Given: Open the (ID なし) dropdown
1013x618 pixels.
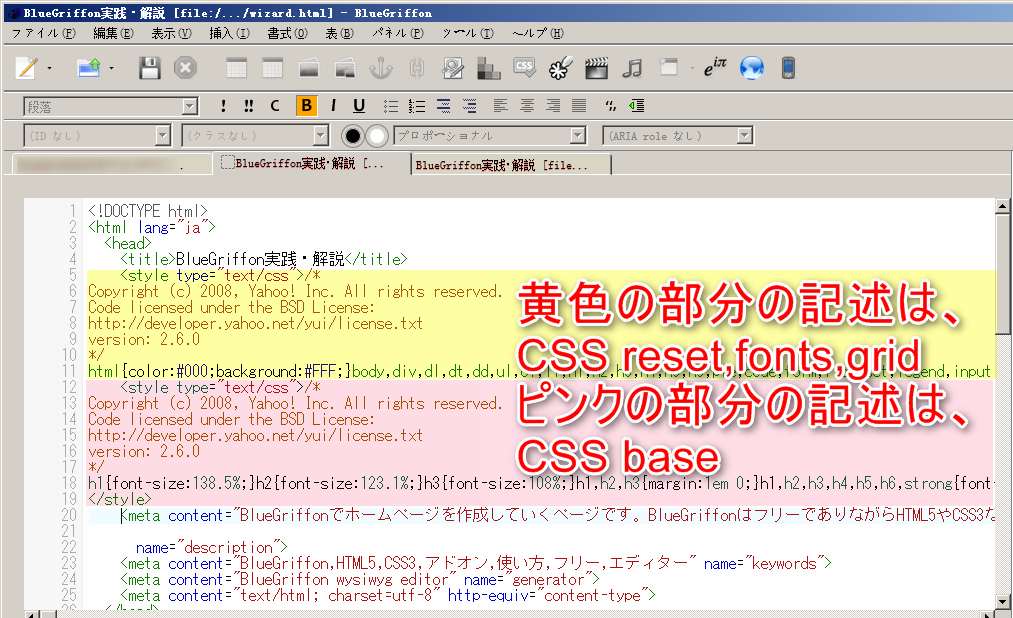Looking at the screenshot, I should point(98,136).
